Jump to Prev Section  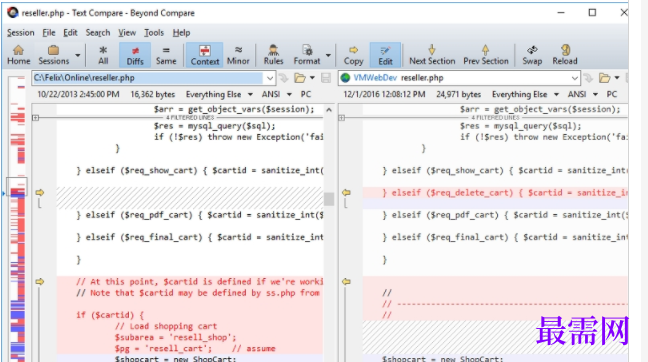486,55
